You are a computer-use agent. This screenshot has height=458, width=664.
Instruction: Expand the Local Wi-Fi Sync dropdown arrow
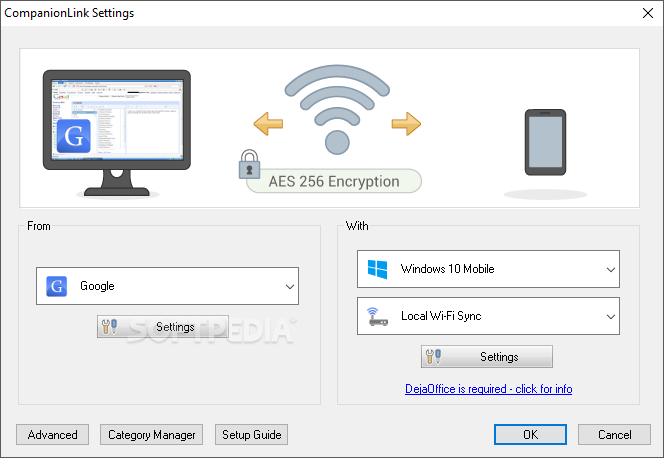(611, 317)
